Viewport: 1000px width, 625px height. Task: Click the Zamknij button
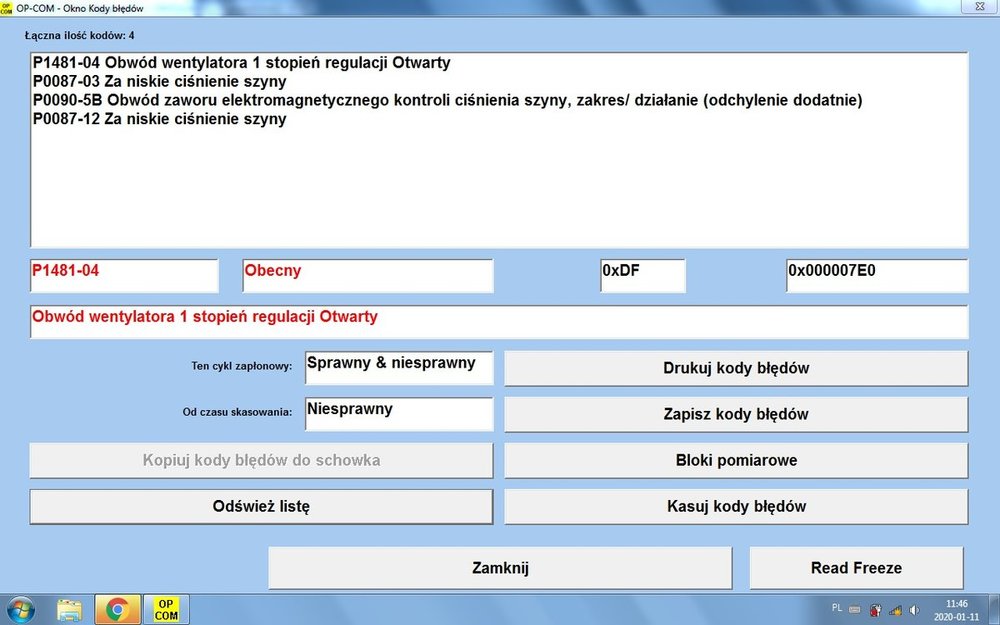click(500, 568)
